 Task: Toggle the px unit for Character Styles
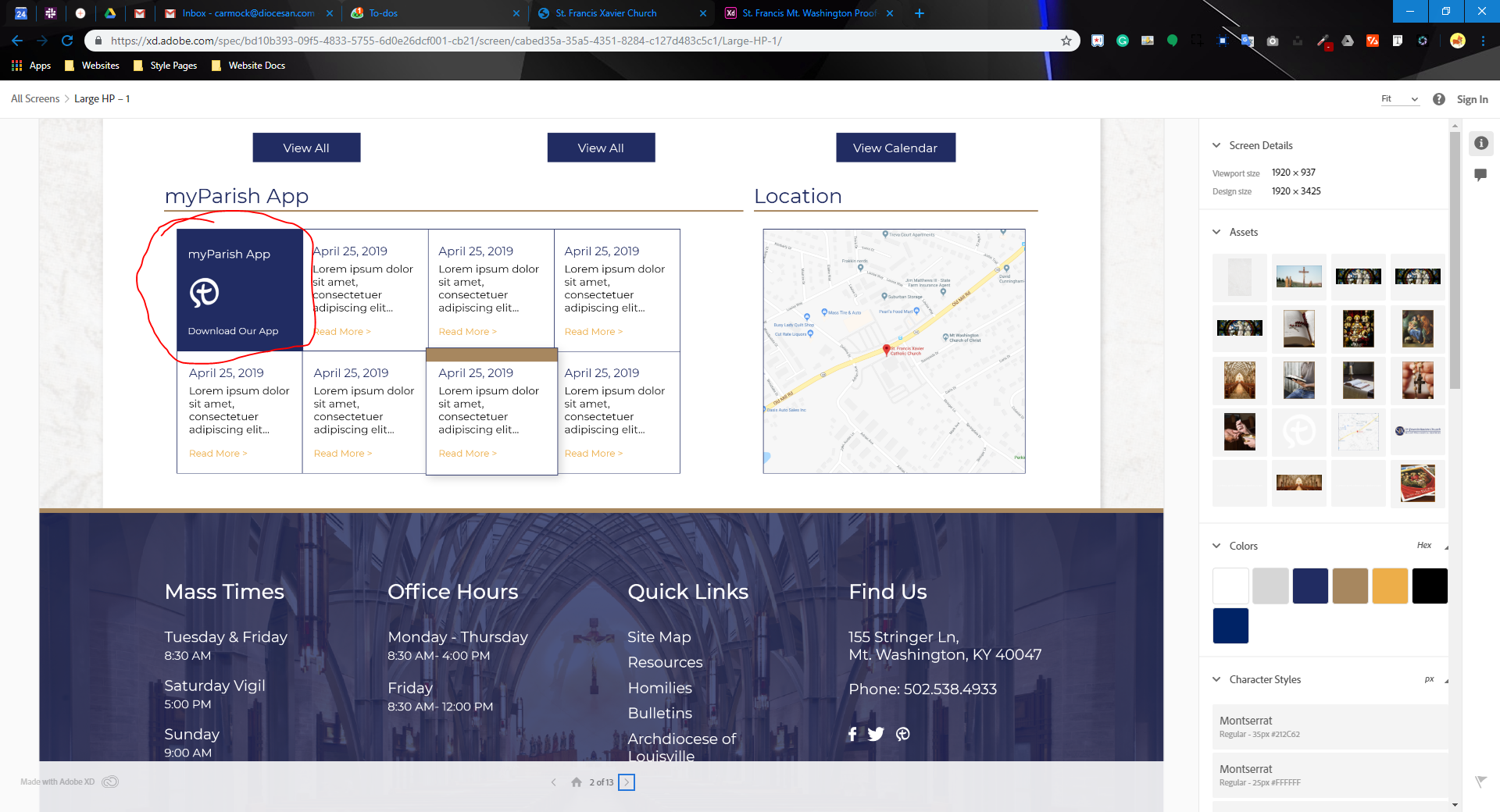click(1429, 679)
